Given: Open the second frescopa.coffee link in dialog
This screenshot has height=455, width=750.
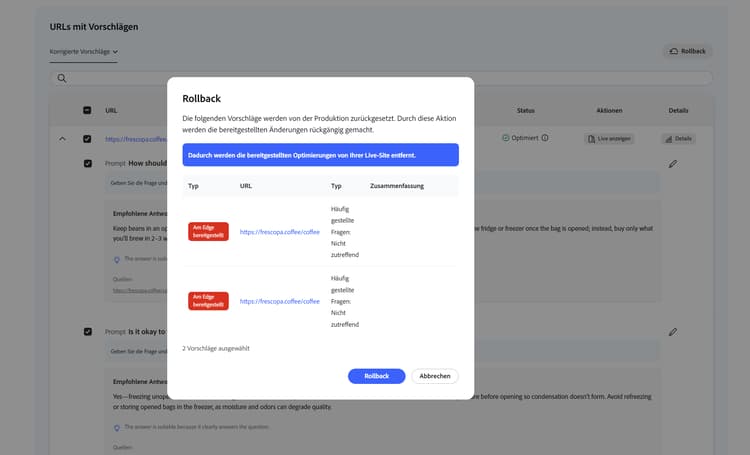Looking at the screenshot, I should (x=279, y=301).
